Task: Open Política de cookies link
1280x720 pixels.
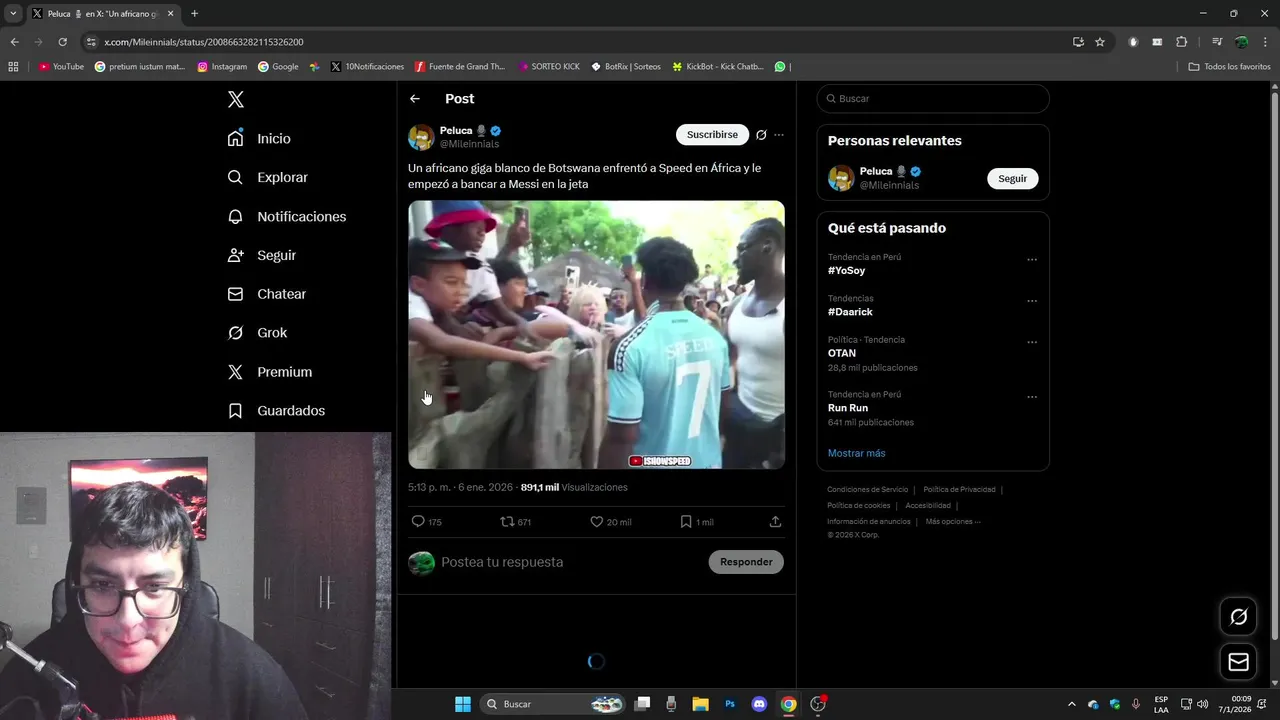Action: click(858, 506)
